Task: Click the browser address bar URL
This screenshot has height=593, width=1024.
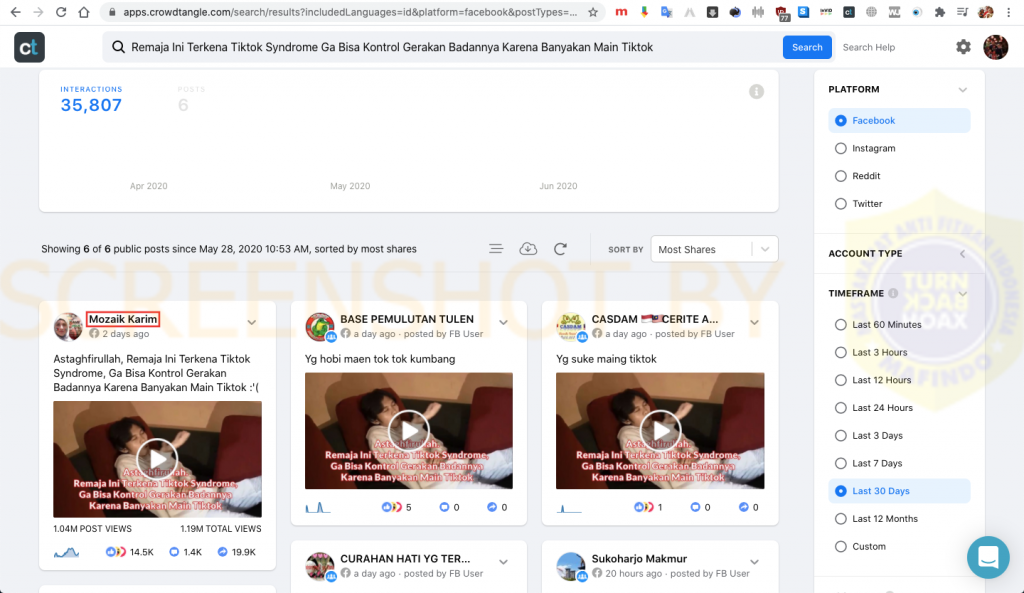Action: pyautogui.click(x=350, y=12)
